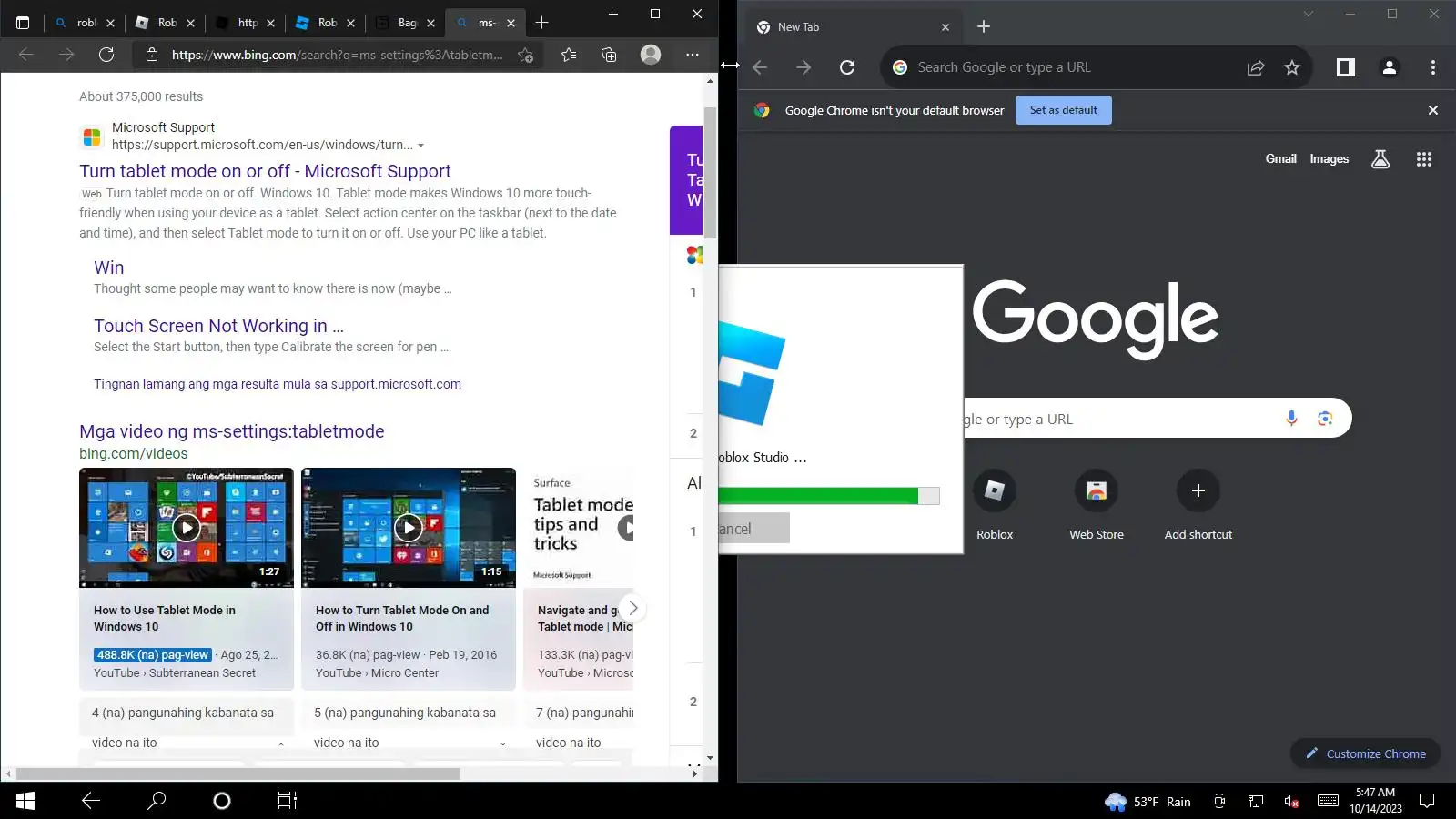The width and height of the screenshot is (1456, 819).
Task: Open the Web Store shortcut
Action: point(1097,490)
